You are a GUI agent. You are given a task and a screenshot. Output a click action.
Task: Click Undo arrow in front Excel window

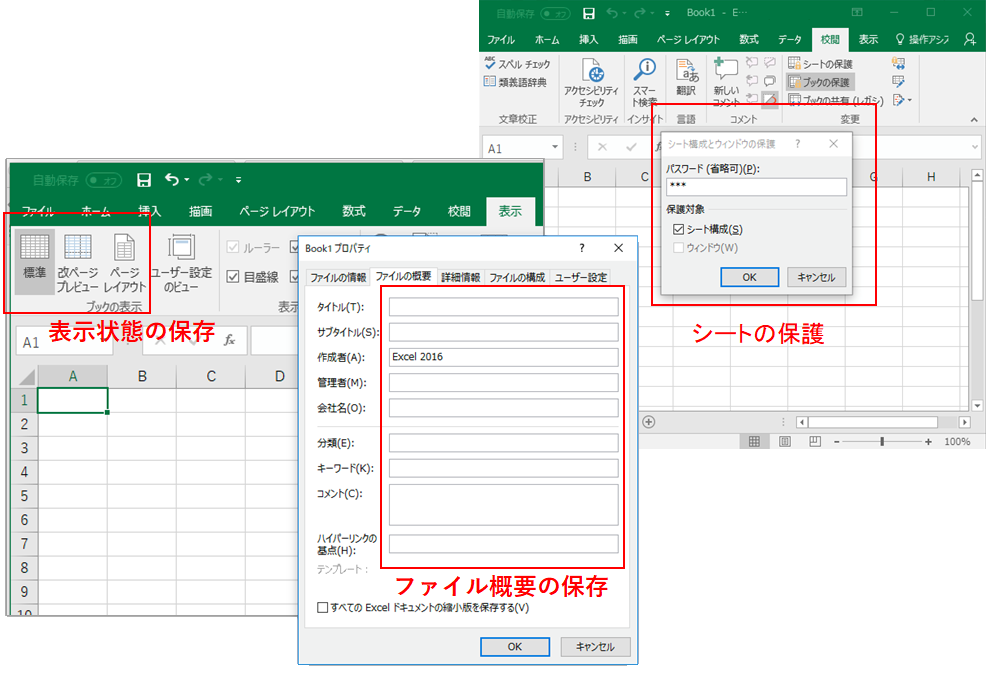(x=172, y=180)
